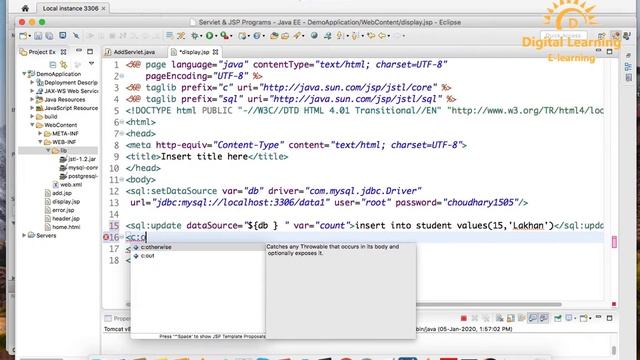Select jstl-1.2.jar in lib folder

78,159
